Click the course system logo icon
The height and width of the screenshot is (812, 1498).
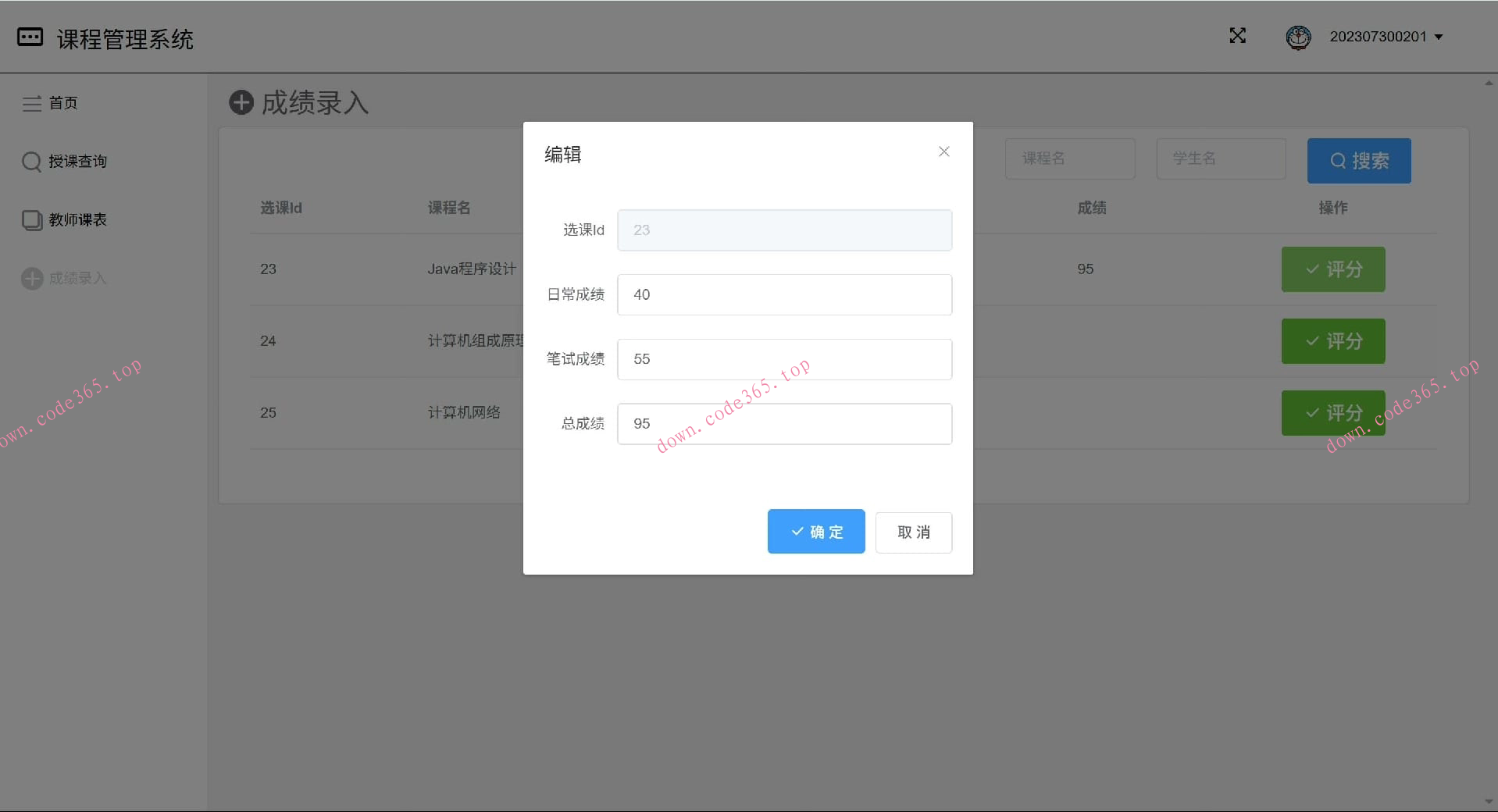point(30,37)
